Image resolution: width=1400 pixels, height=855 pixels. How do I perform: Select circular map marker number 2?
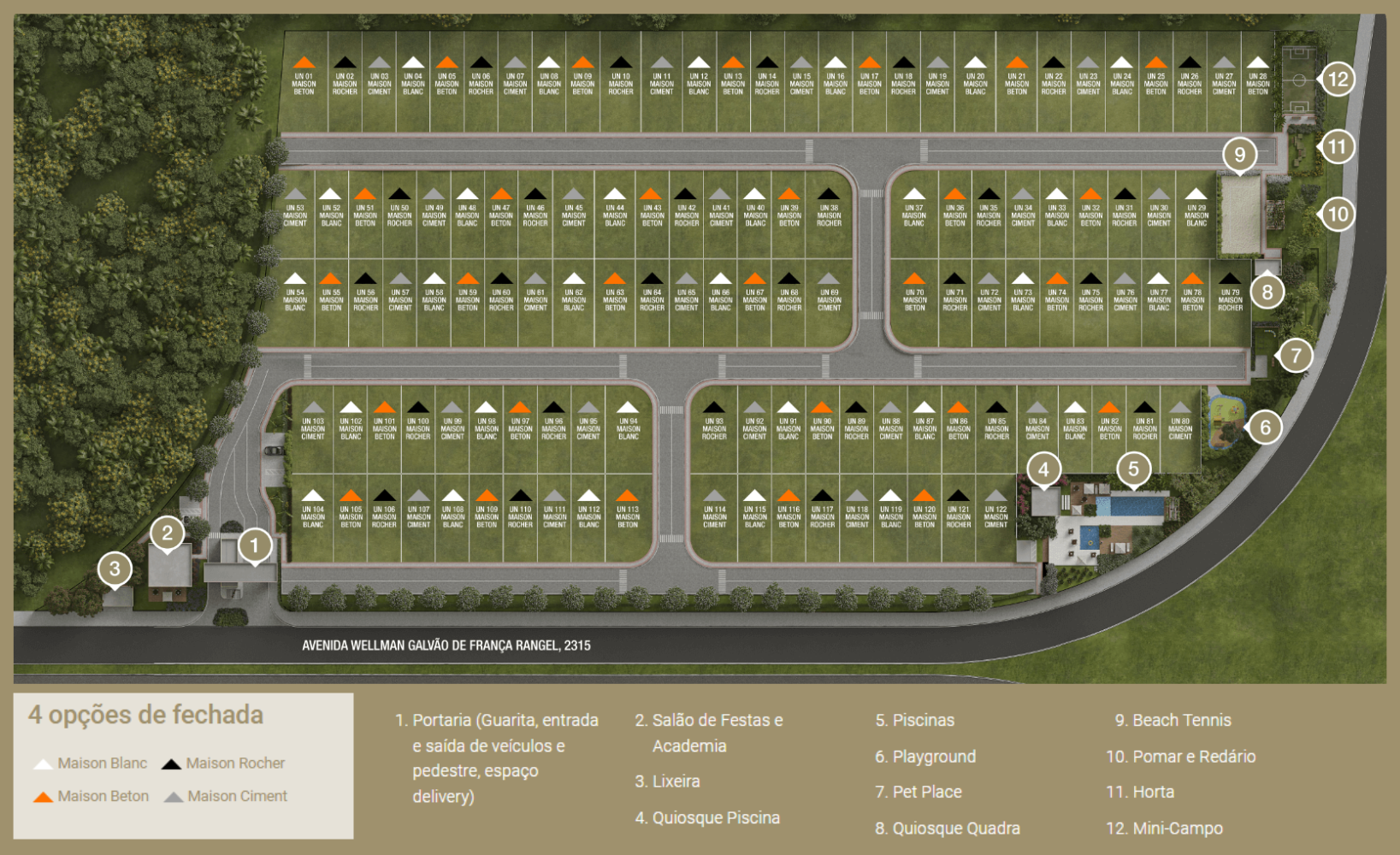[168, 534]
